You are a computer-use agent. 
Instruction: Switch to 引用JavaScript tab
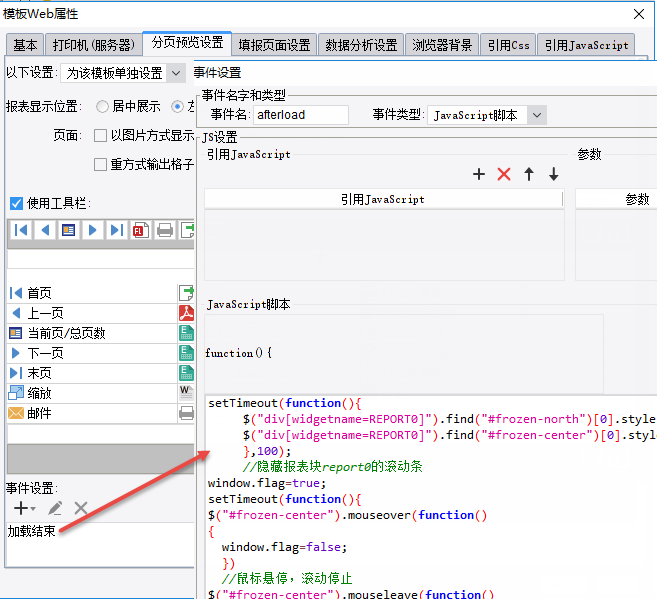586,45
